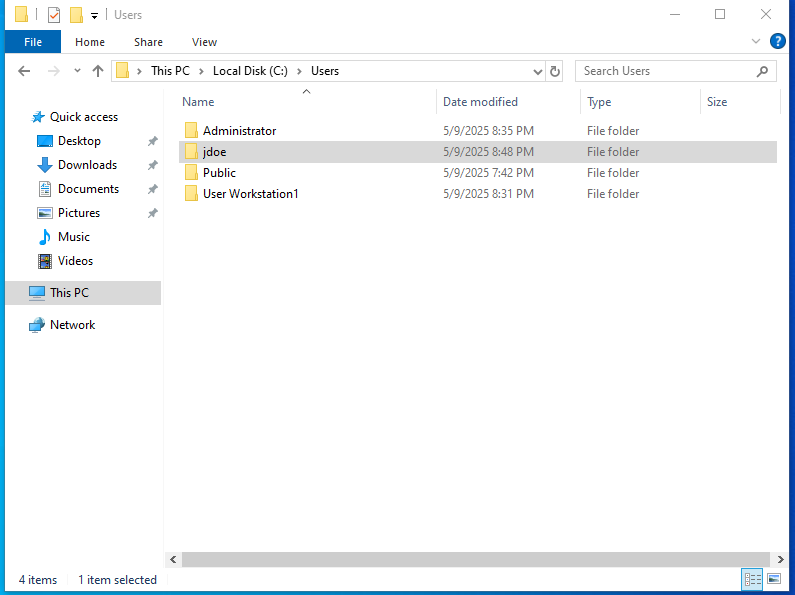Switch to Large icons view layout
This screenshot has height=595, width=795.
[x=774, y=579]
